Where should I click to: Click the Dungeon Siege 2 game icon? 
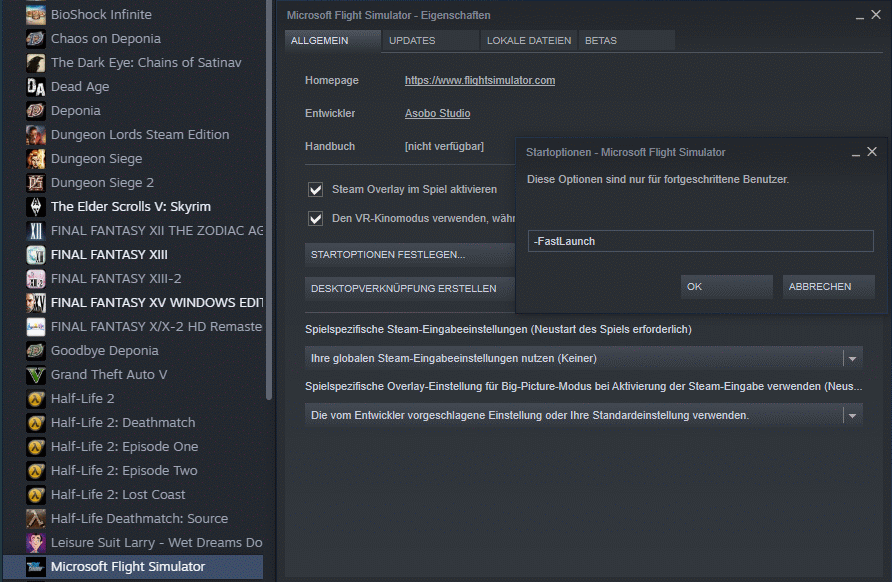[36, 183]
